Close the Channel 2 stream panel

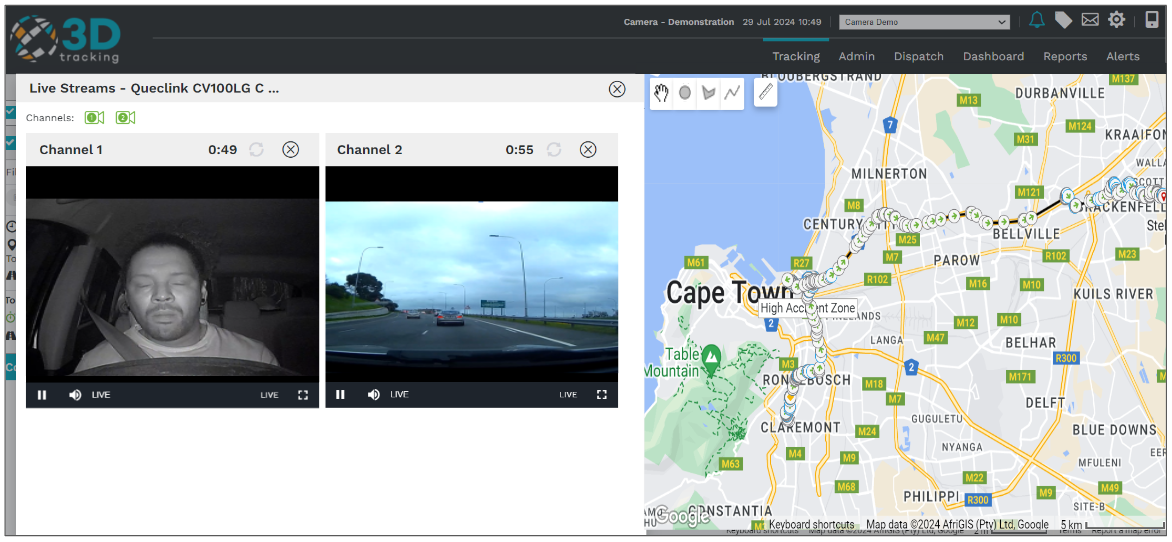click(588, 150)
